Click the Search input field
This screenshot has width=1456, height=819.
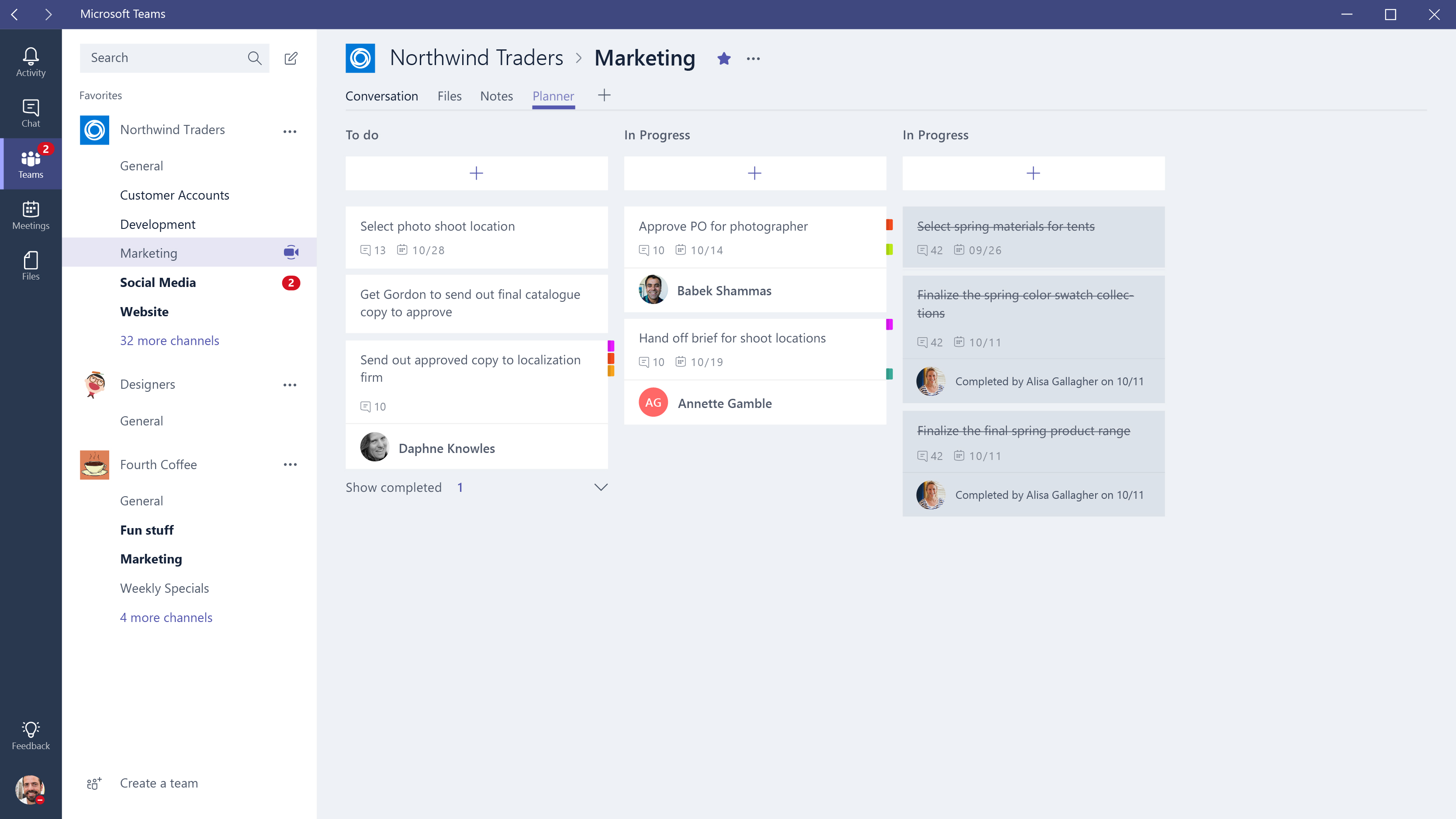164,58
